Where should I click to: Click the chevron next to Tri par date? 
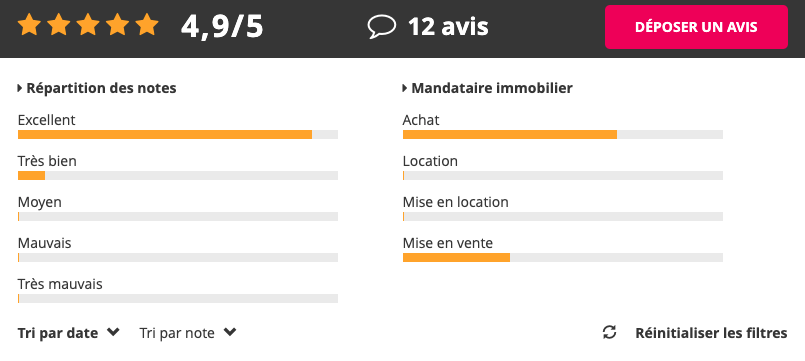(x=113, y=332)
